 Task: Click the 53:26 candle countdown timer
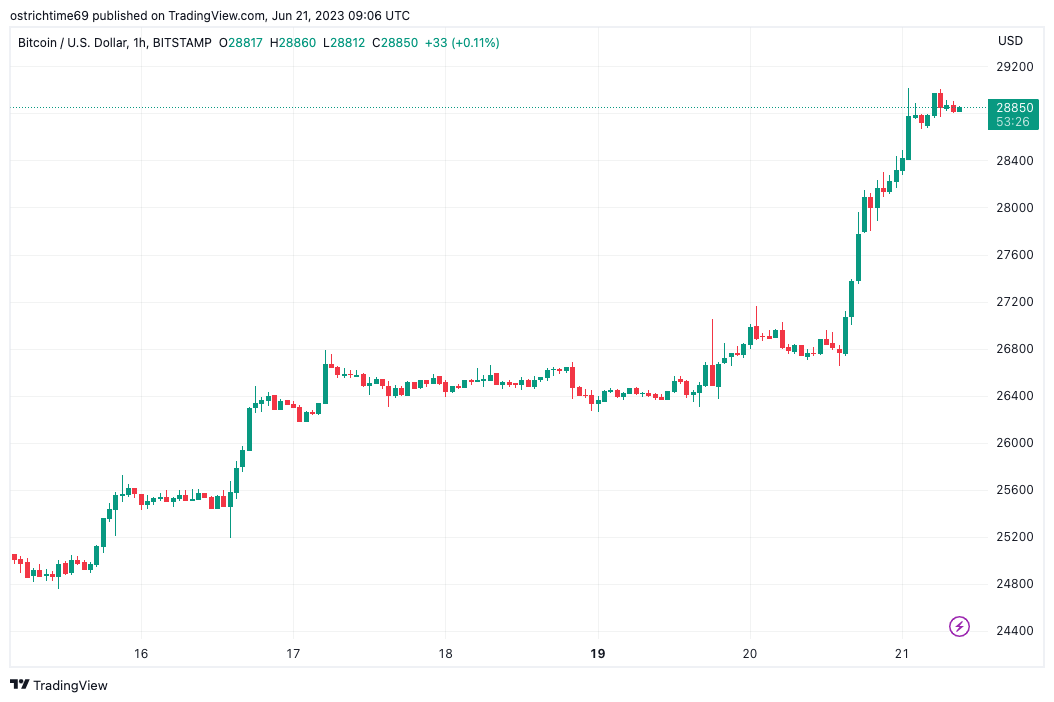(x=1015, y=122)
